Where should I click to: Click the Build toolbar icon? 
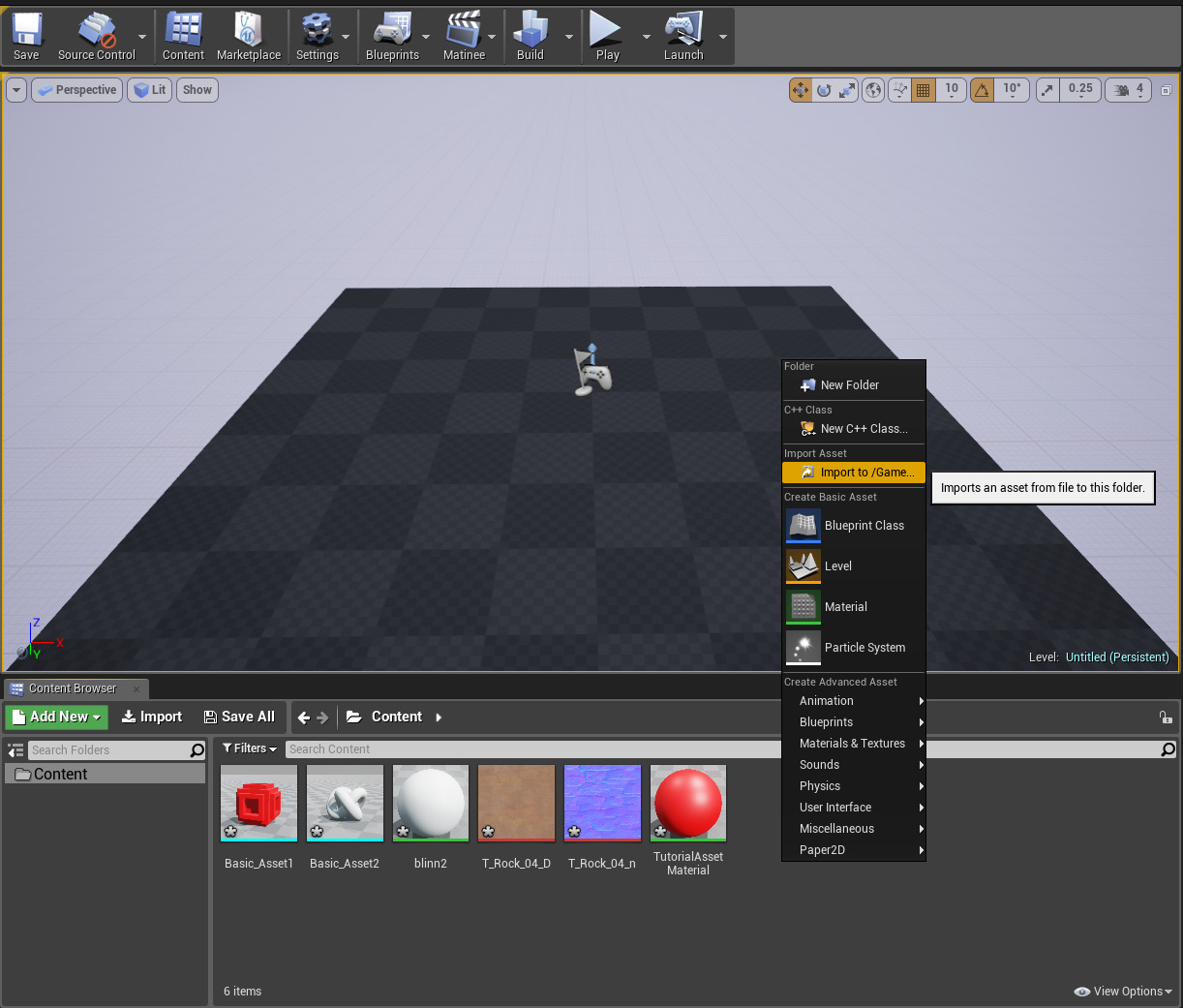[x=530, y=37]
